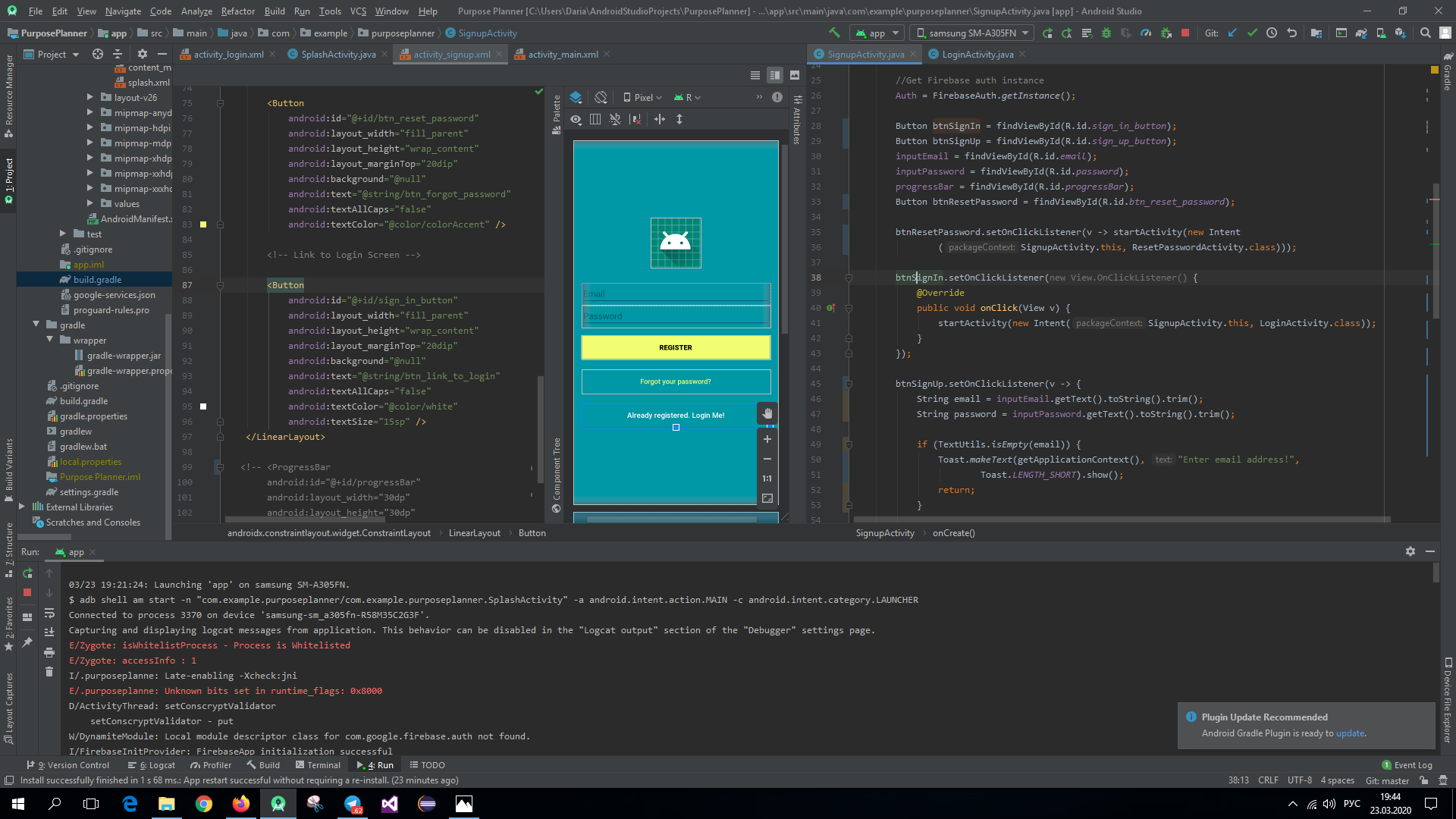Switch editor to Code-only view mode
The image size is (1456, 819).
755,75
